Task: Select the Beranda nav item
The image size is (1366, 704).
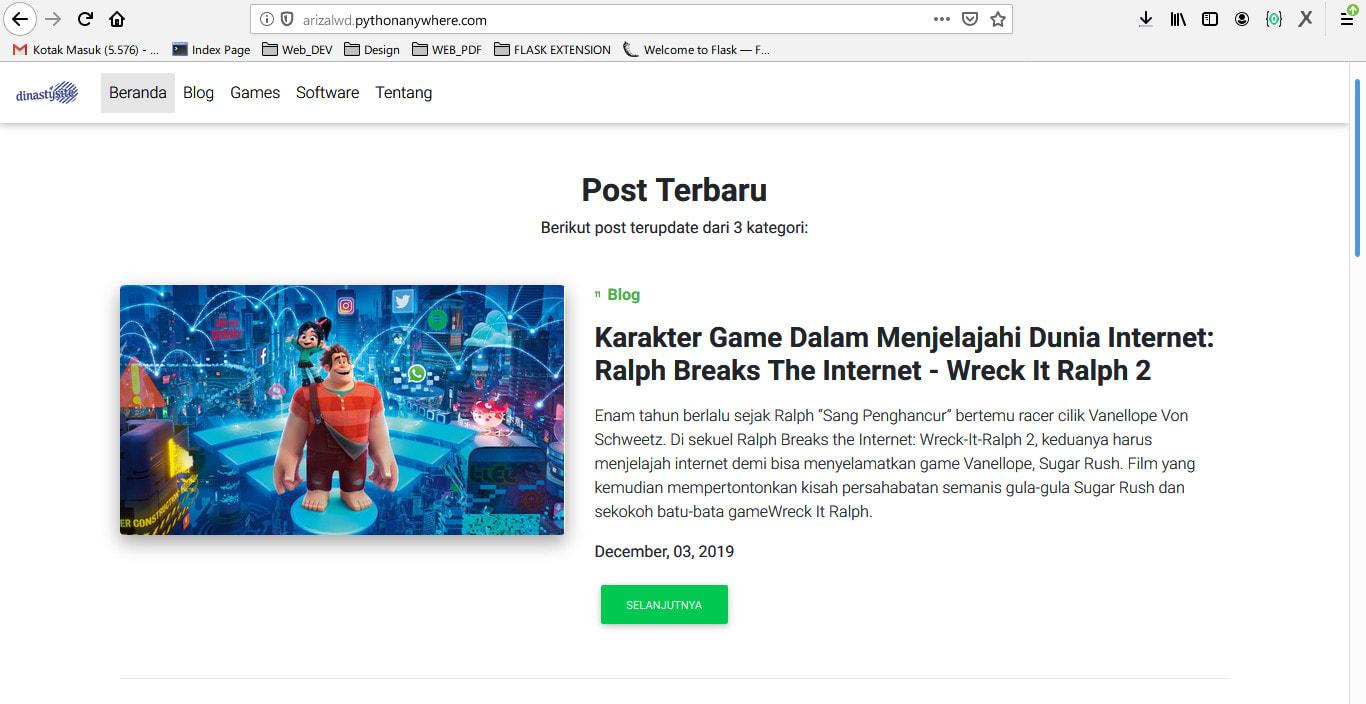Action: pos(138,93)
